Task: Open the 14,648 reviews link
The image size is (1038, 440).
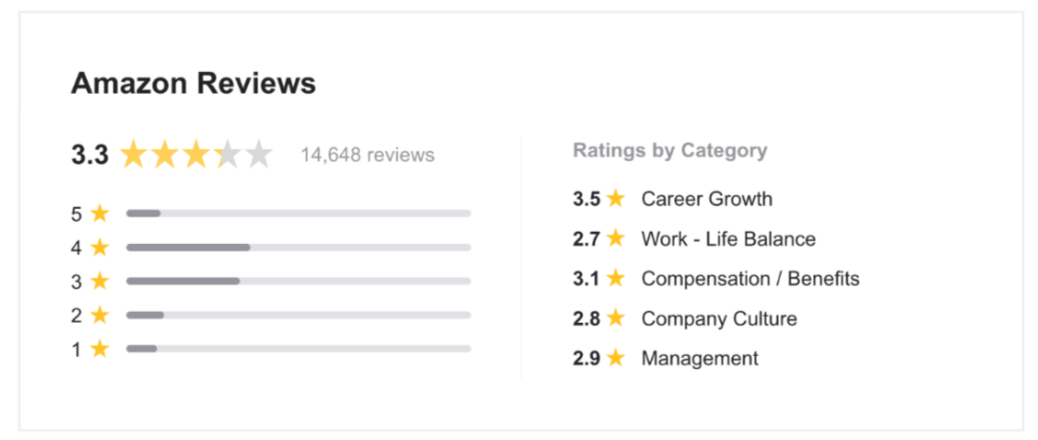Action: [367, 155]
